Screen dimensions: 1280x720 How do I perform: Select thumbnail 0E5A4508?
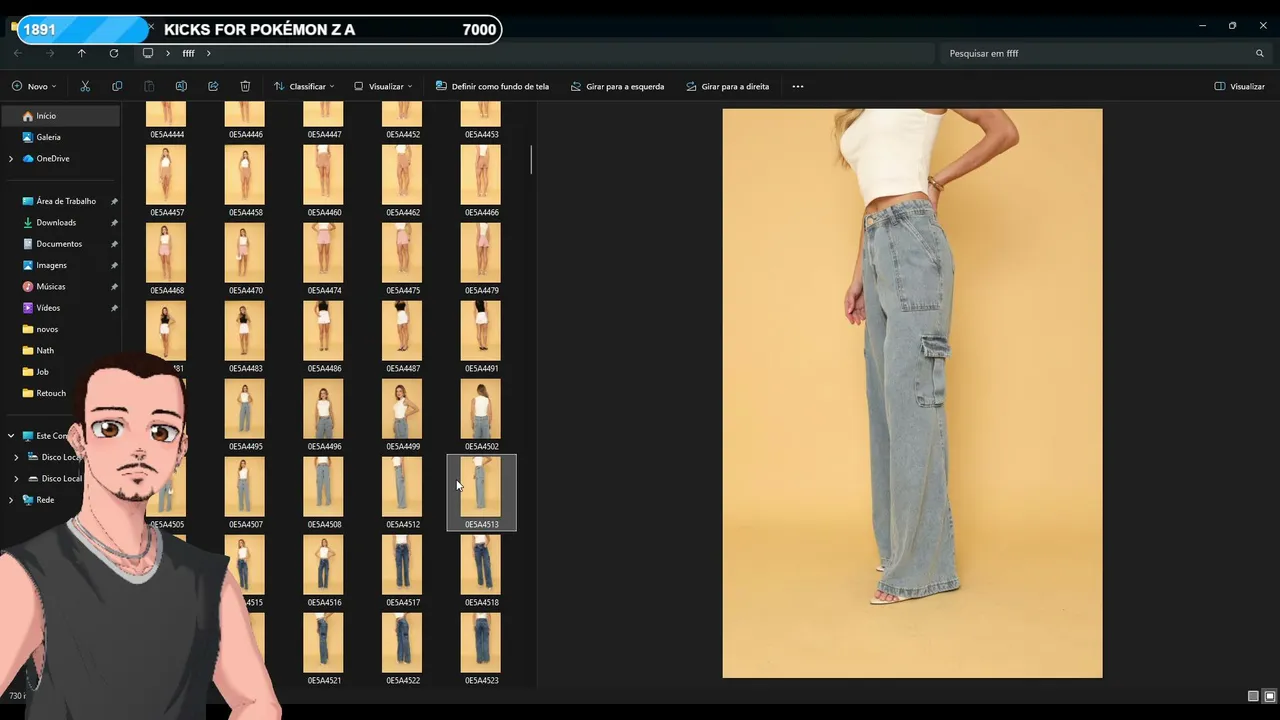click(x=323, y=486)
